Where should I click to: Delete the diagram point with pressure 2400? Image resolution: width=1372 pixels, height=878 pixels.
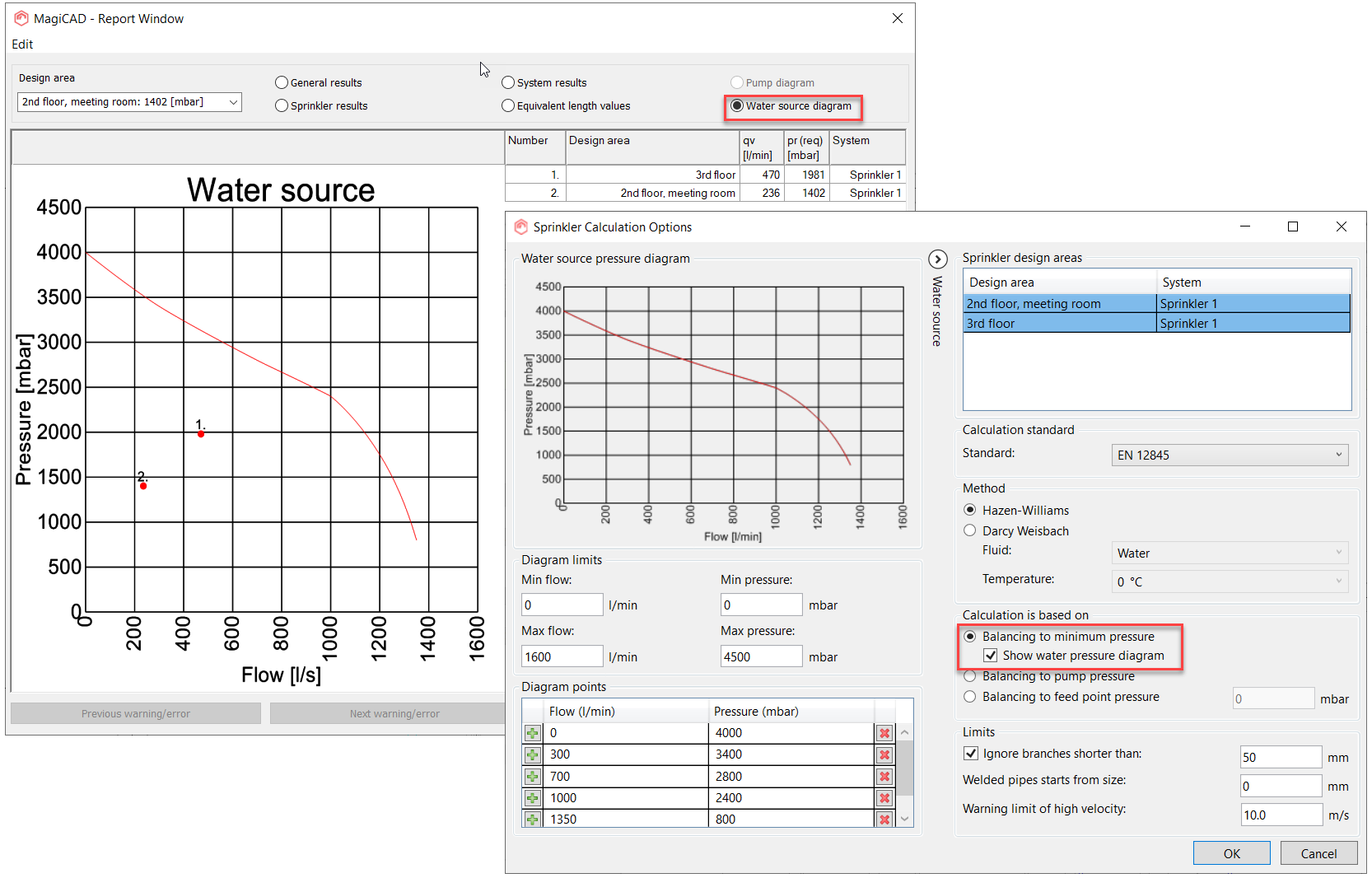pyautogui.click(x=884, y=798)
